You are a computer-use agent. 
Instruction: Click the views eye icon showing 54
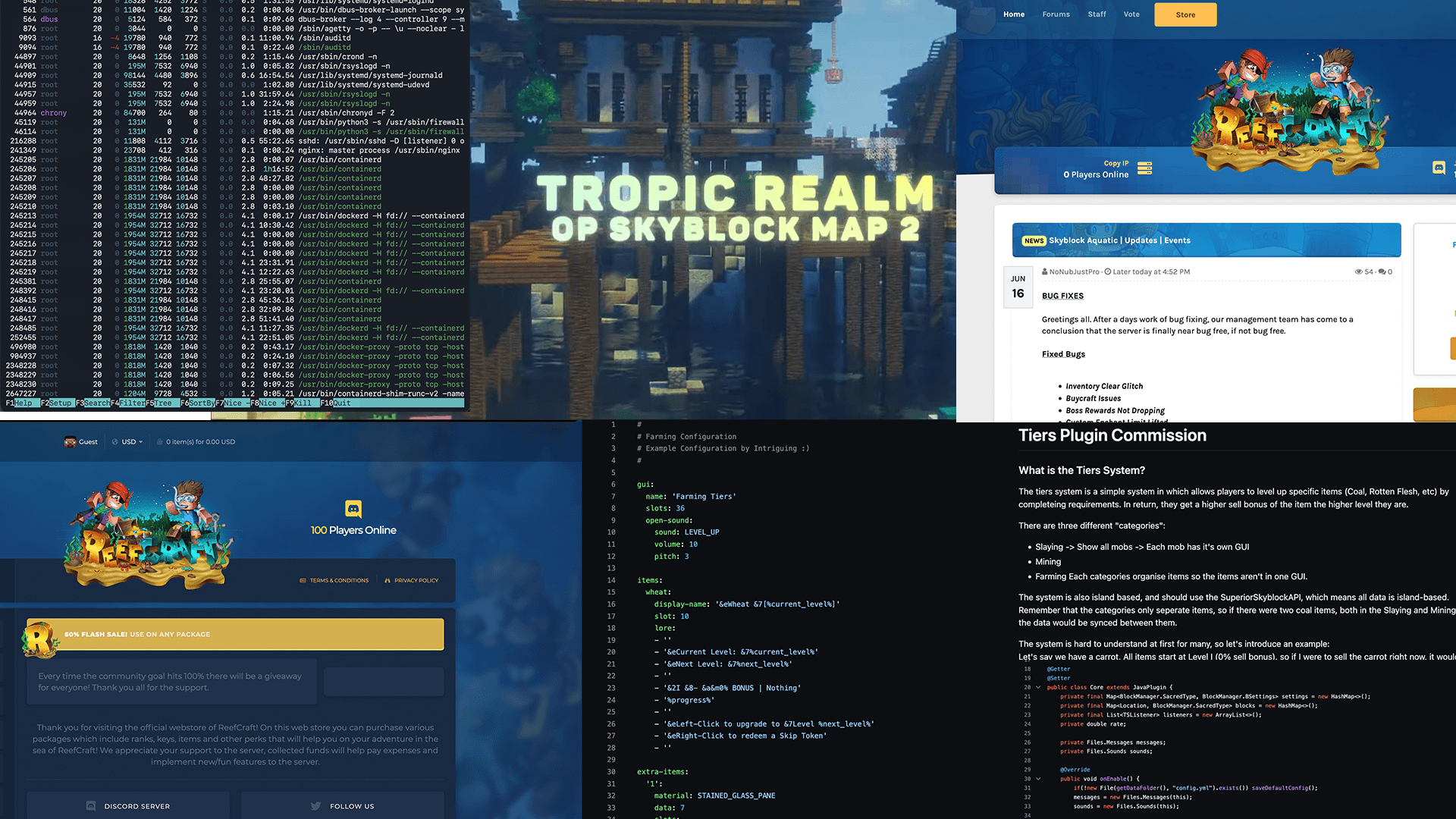click(1359, 271)
